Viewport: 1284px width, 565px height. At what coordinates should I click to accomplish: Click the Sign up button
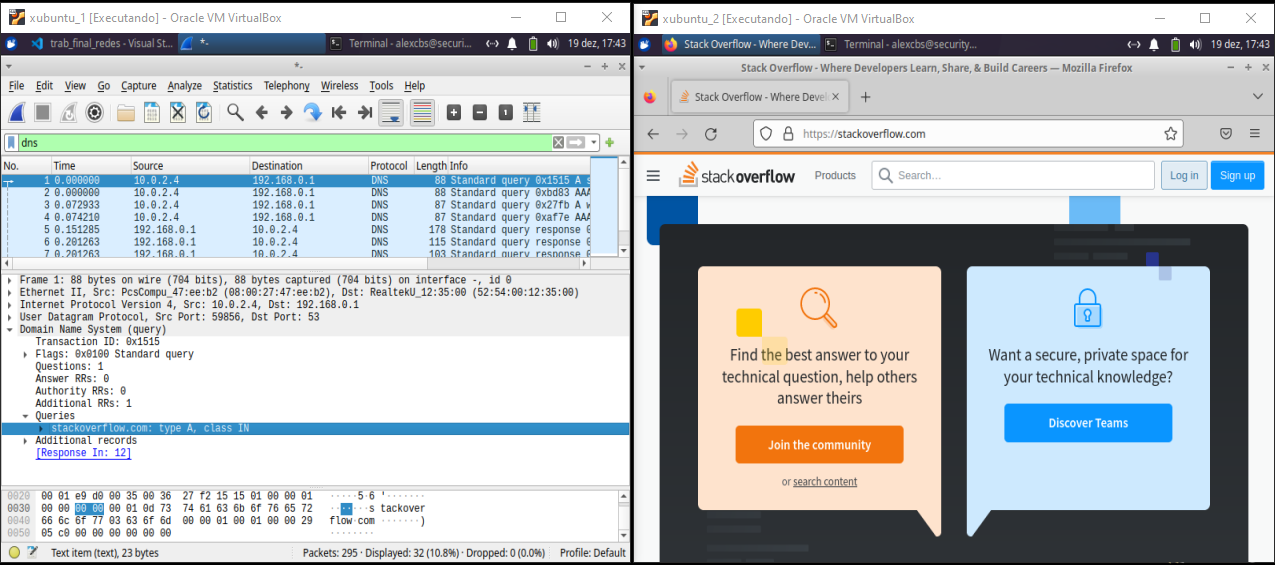(x=1237, y=176)
